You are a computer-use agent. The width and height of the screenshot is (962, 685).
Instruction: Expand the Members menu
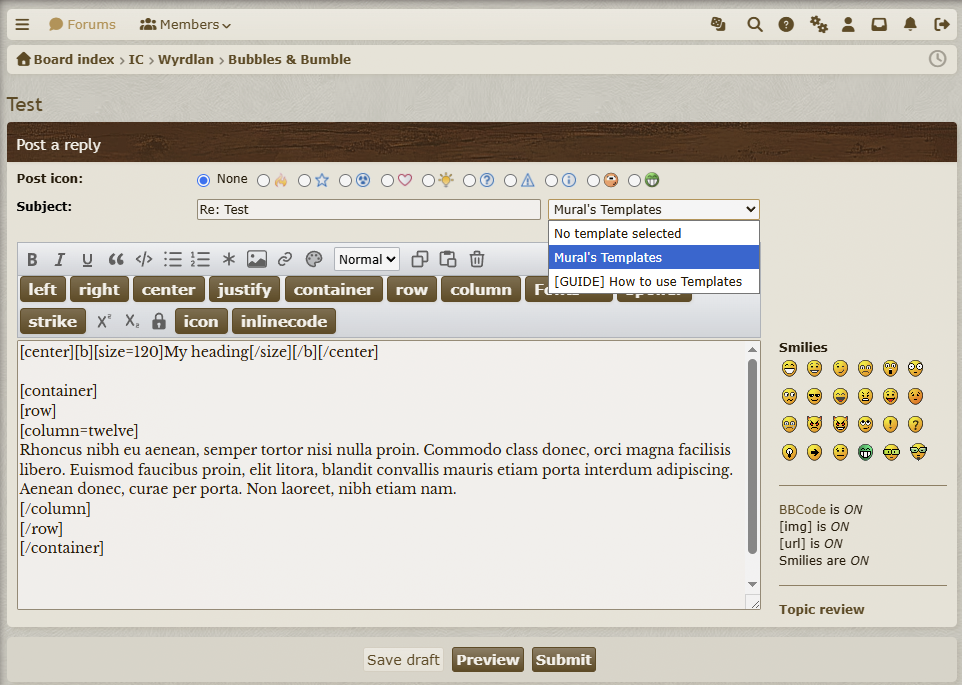tap(186, 25)
